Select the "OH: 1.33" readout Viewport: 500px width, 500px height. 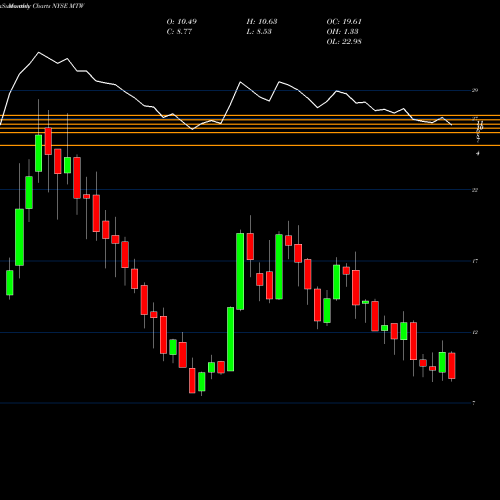[x=342, y=32]
